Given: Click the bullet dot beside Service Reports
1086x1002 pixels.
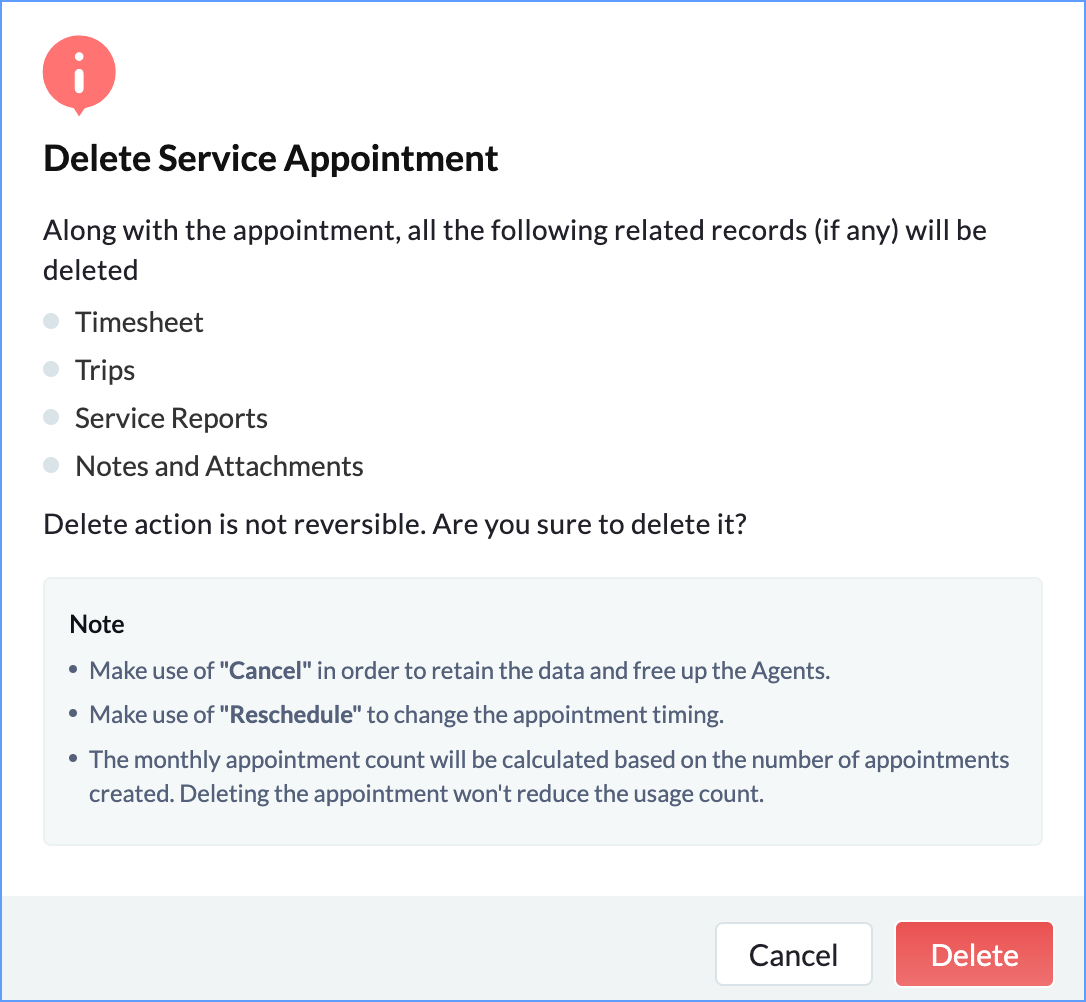Looking at the screenshot, I should point(52,418).
